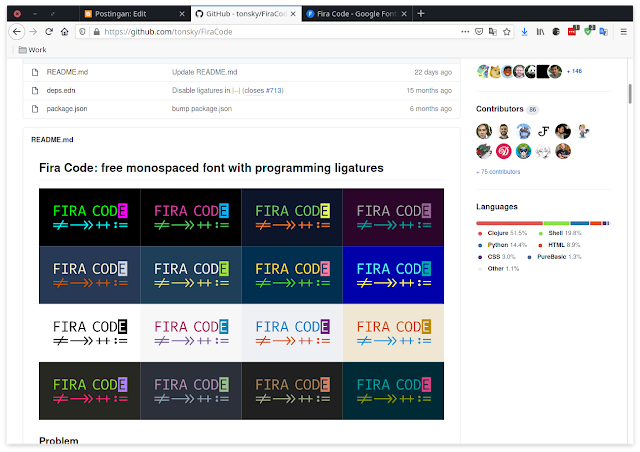Click the panda avatar in the user list
This screenshot has width=640, height=452.
(x=531, y=71)
